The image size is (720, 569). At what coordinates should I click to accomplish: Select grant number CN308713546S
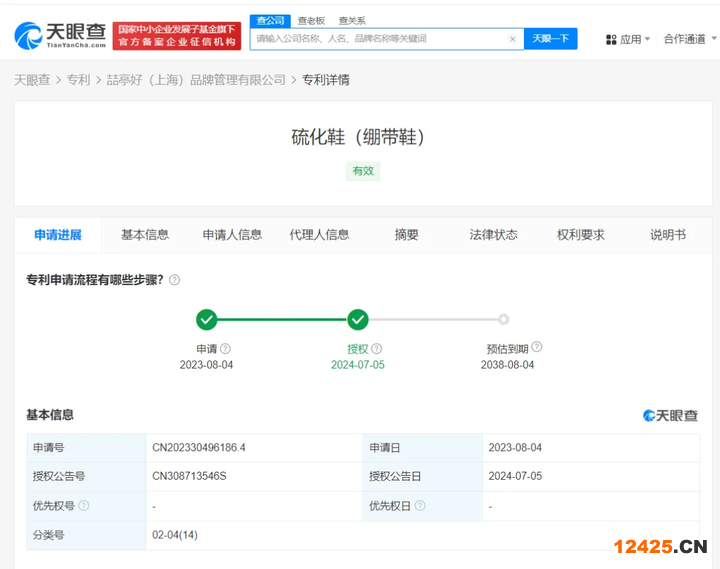coord(189,476)
